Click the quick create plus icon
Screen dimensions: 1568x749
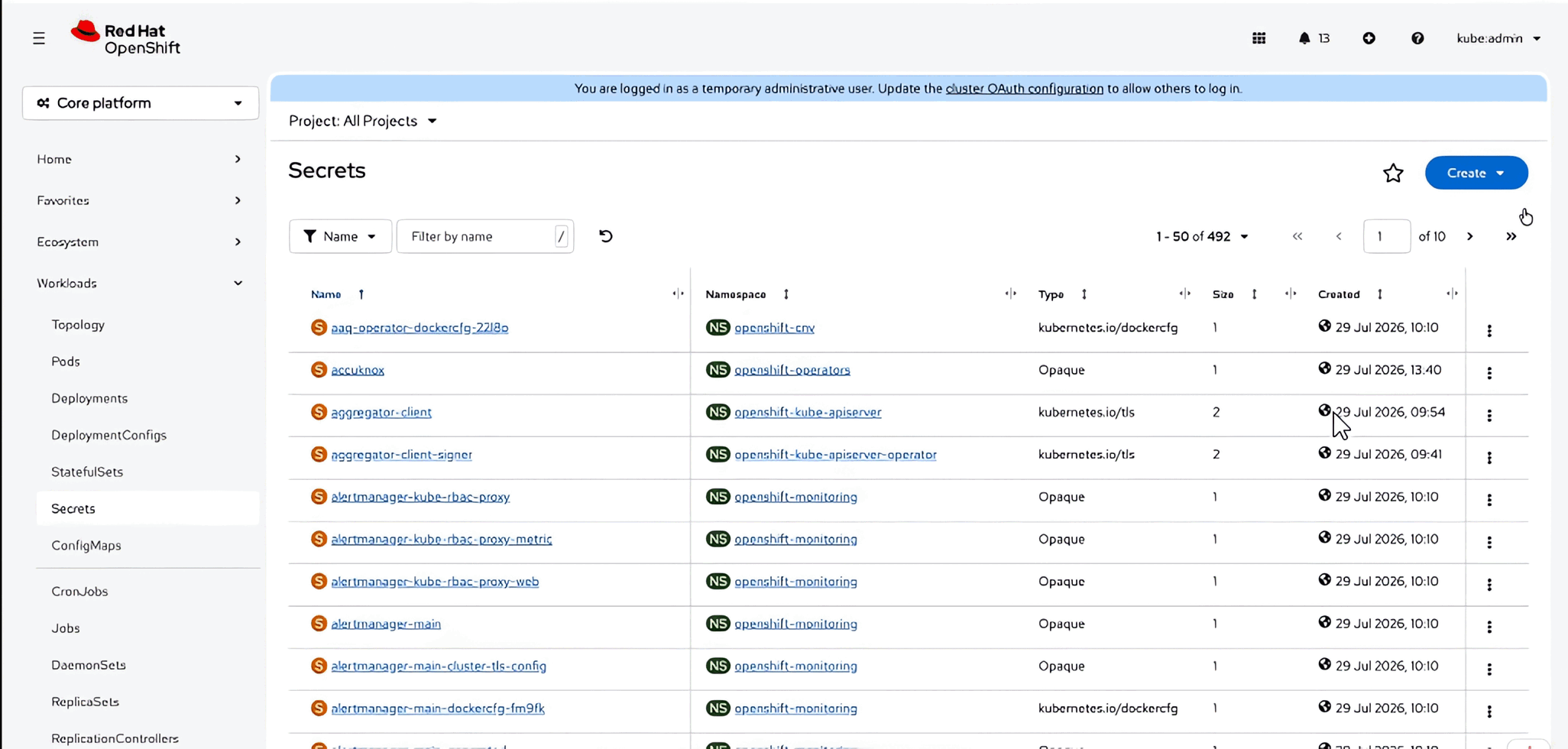[x=1369, y=38]
